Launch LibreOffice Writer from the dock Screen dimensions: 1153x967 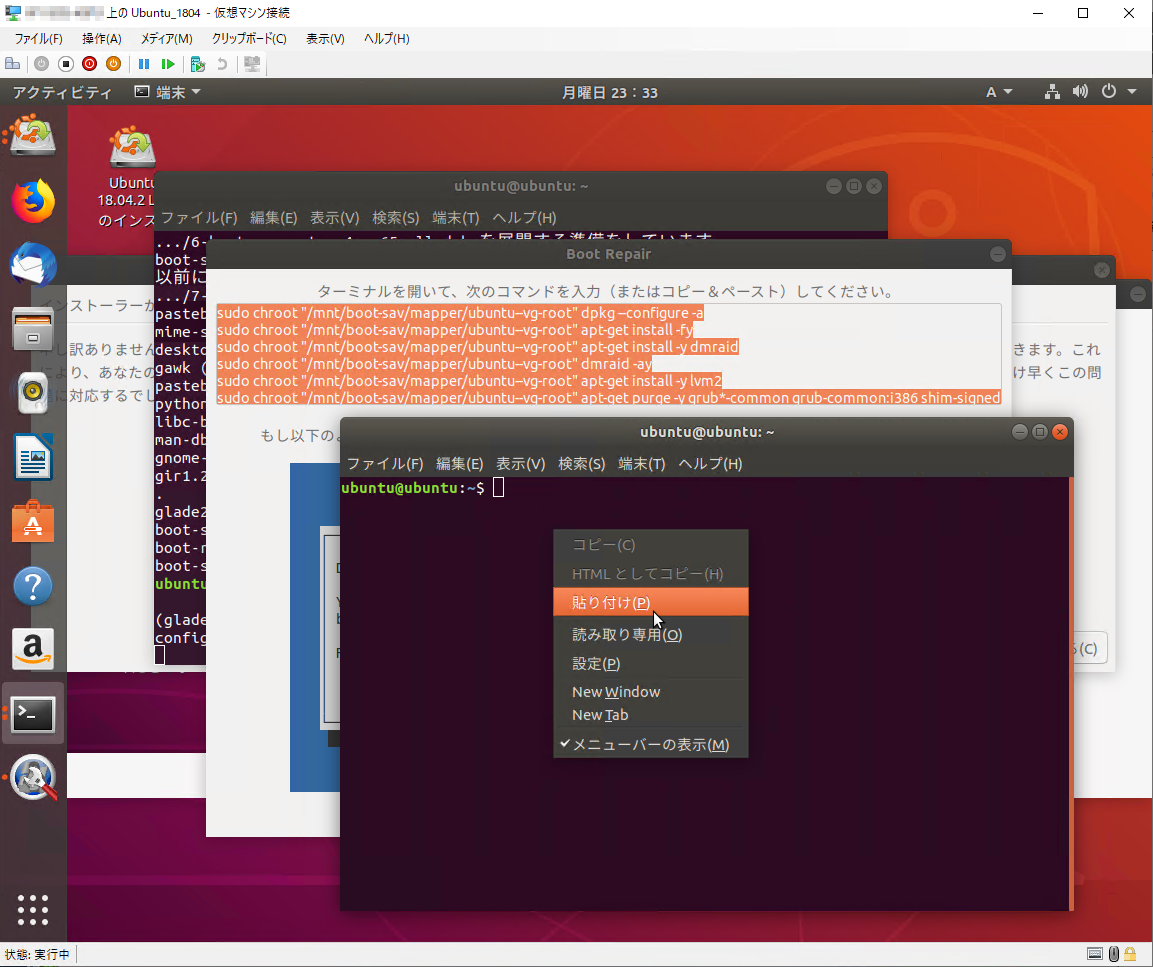coord(33,457)
